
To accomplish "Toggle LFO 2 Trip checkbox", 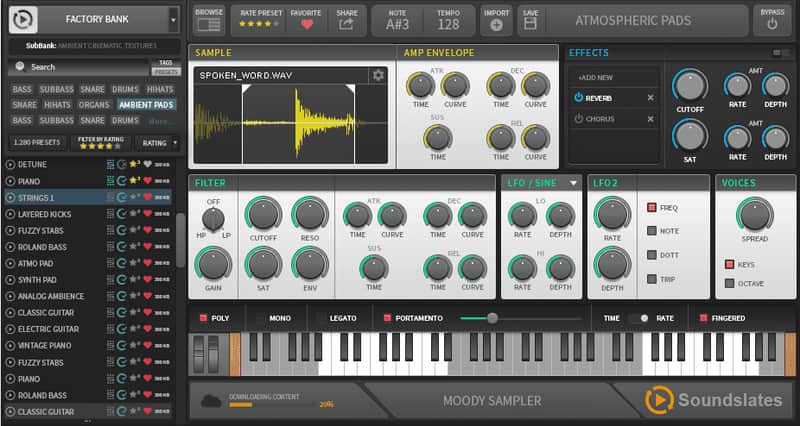I will pos(652,279).
